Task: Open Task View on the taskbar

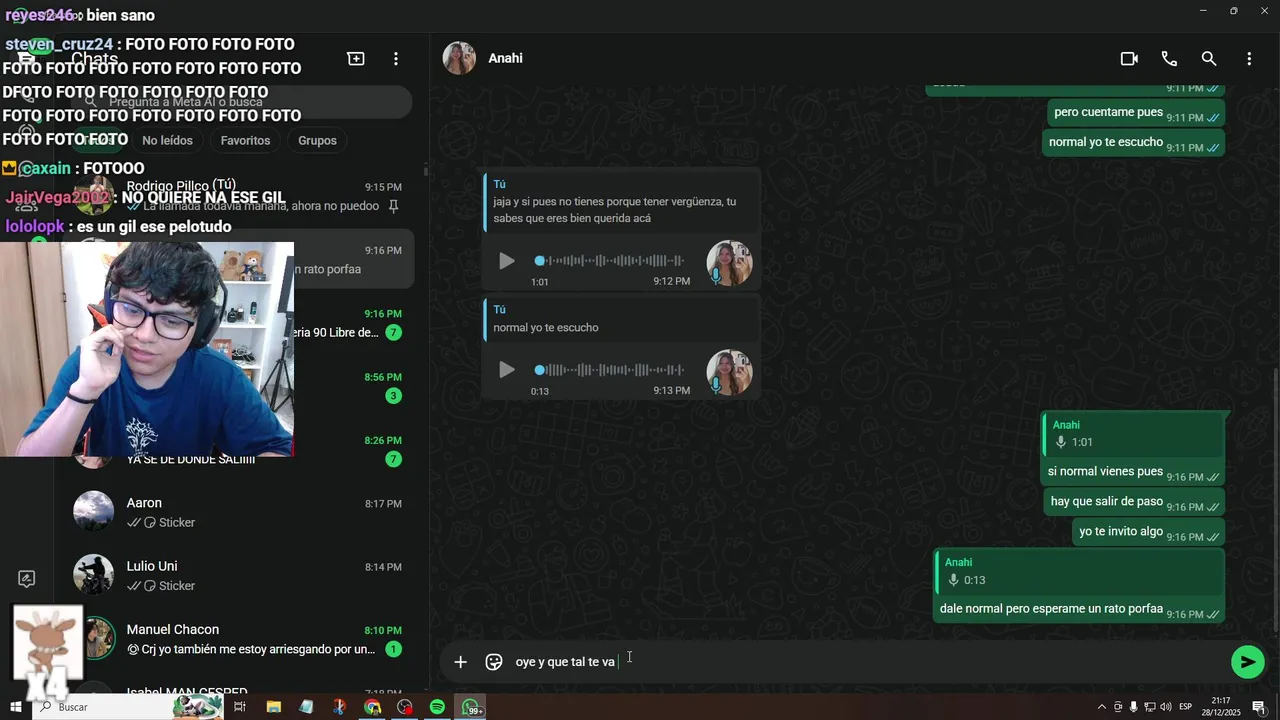Action: click(240, 707)
